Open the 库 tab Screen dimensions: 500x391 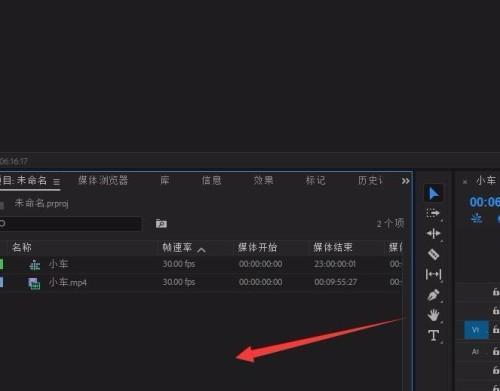click(x=165, y=180)
